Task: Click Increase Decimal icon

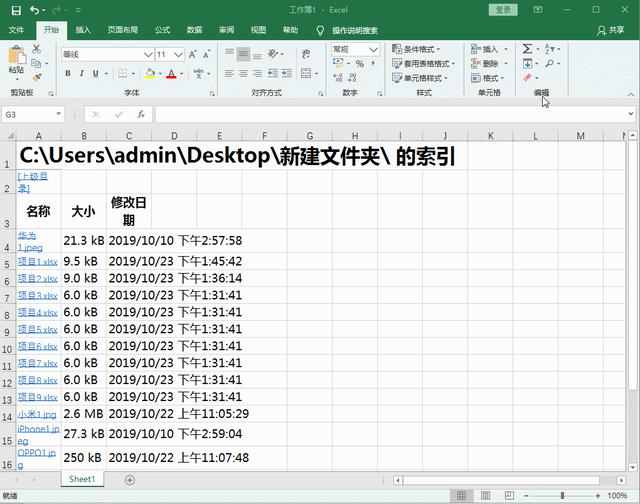Action: (x=338, y=78)
